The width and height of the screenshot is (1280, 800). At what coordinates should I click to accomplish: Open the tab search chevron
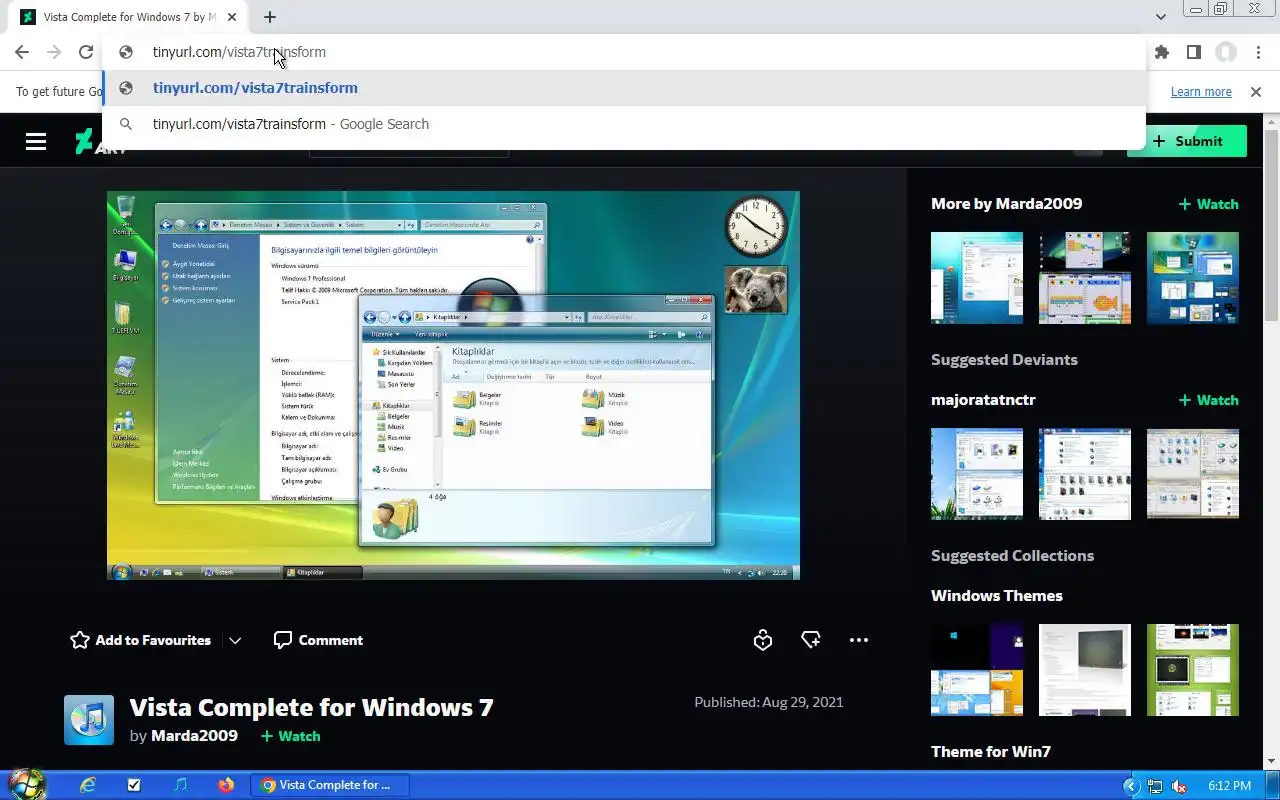(x=1160, y=17)
